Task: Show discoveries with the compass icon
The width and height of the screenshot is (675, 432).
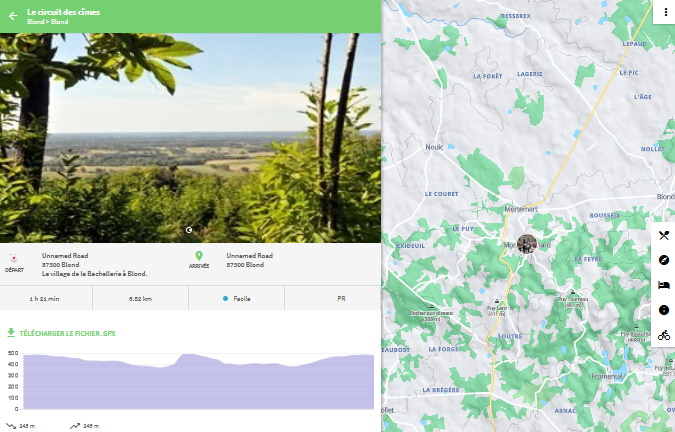Action: pos(664,260)
